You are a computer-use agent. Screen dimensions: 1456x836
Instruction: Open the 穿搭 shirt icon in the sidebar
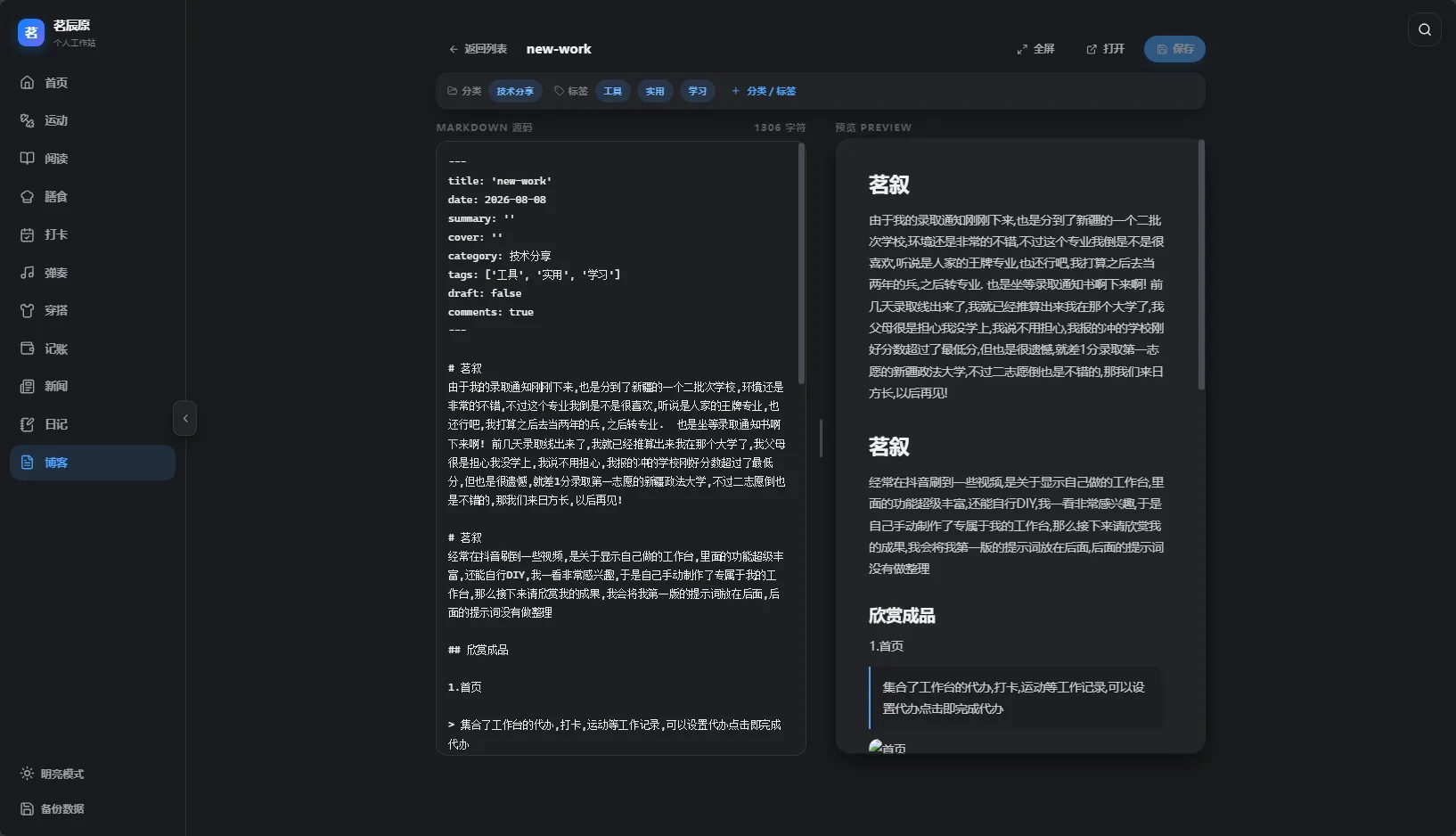click(28, 310)
